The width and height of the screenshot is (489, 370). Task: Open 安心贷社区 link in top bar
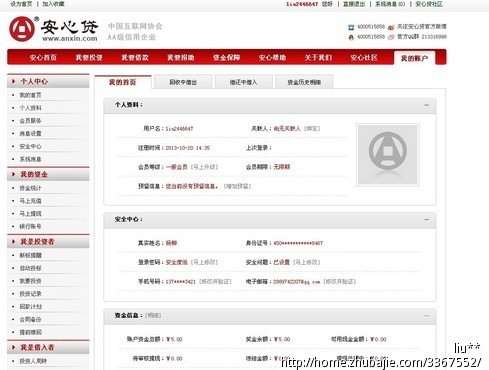[x=429, y=4]
